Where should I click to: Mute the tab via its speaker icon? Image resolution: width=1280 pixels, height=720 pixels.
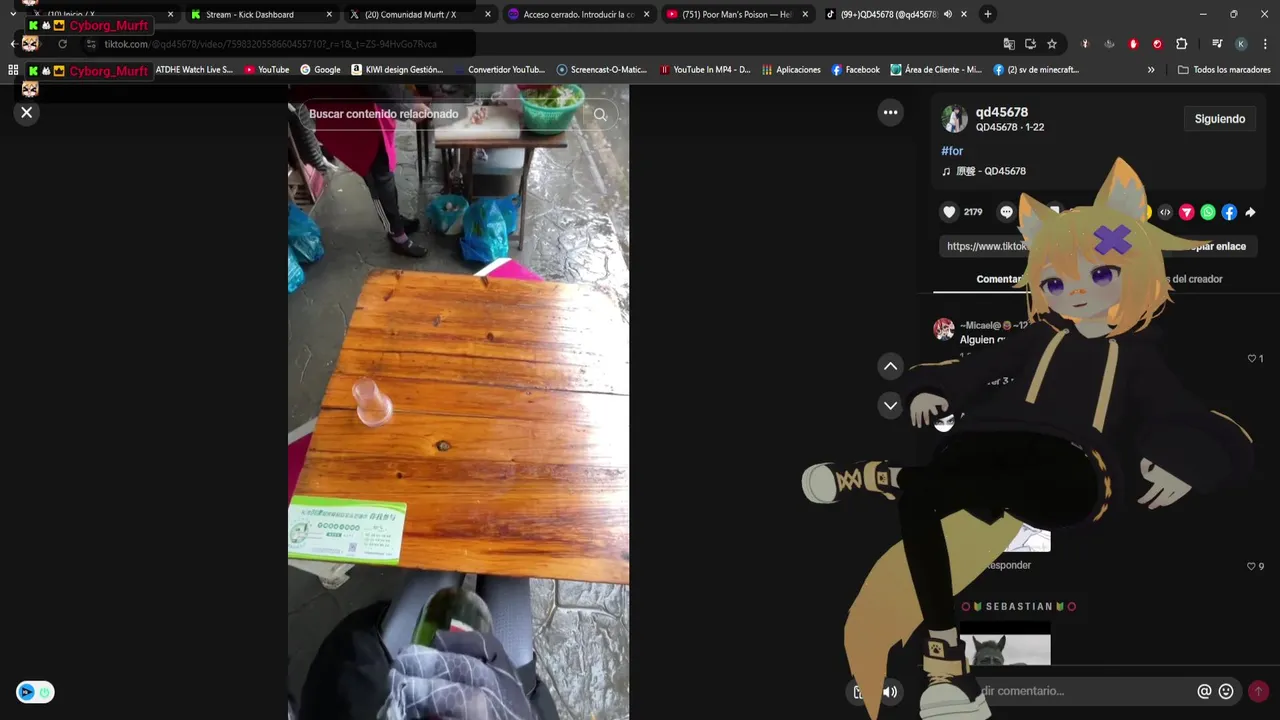pyautogui.click(x=947, y=14)
